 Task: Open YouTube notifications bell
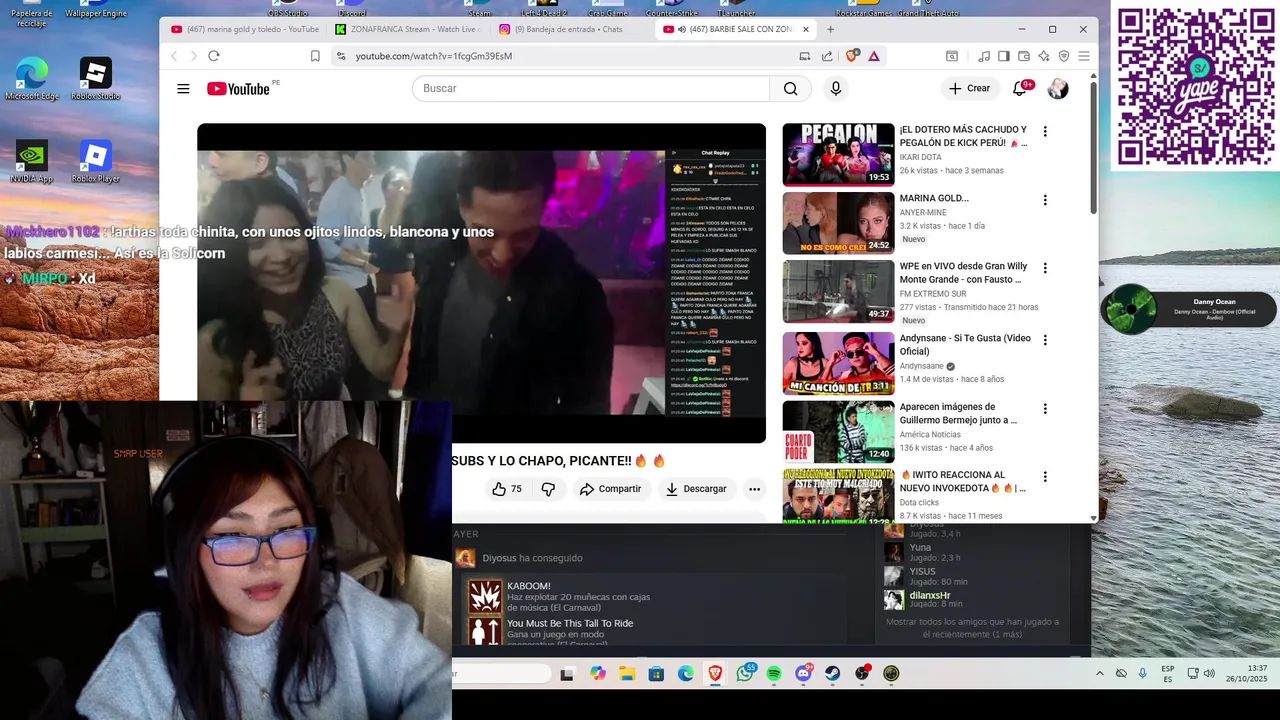1020,89
